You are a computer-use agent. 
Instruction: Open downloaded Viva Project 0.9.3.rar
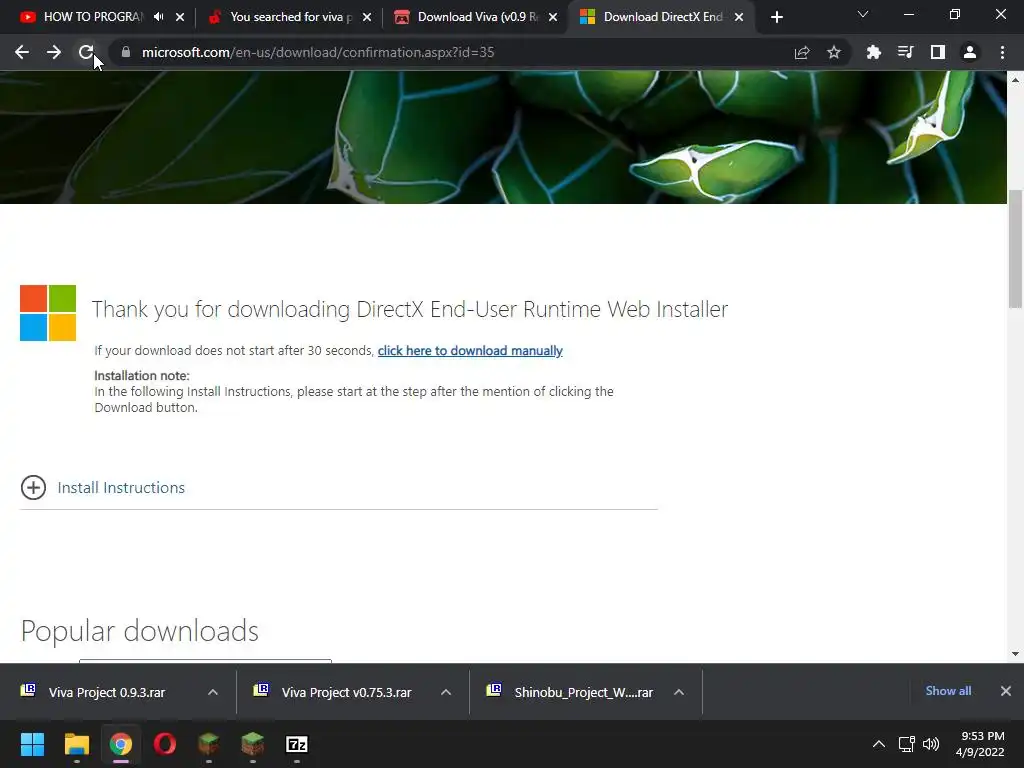106,692
